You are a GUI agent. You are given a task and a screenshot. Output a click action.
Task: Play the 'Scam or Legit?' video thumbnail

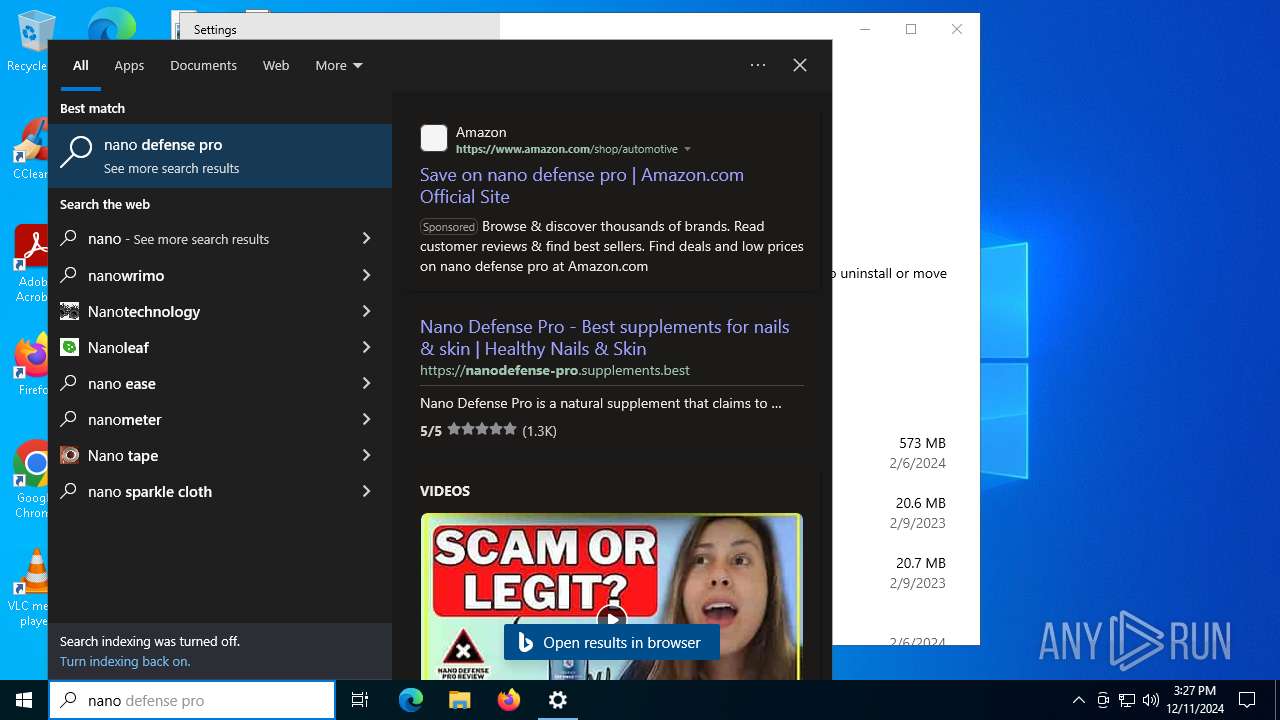(x=611, y=596)
